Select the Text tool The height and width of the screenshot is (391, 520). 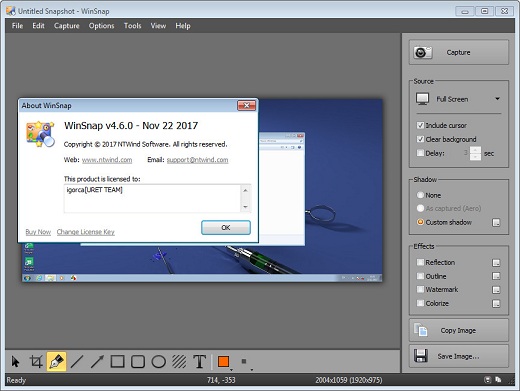pos(200,362)
